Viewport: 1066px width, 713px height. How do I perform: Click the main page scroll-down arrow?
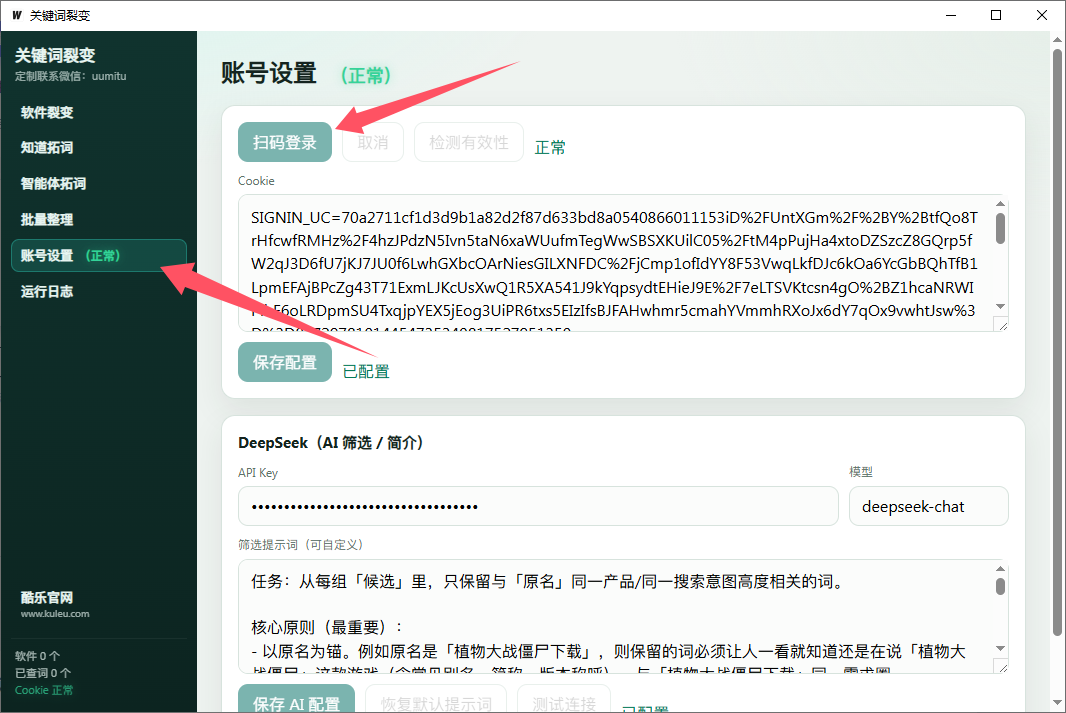[1057, 703]
